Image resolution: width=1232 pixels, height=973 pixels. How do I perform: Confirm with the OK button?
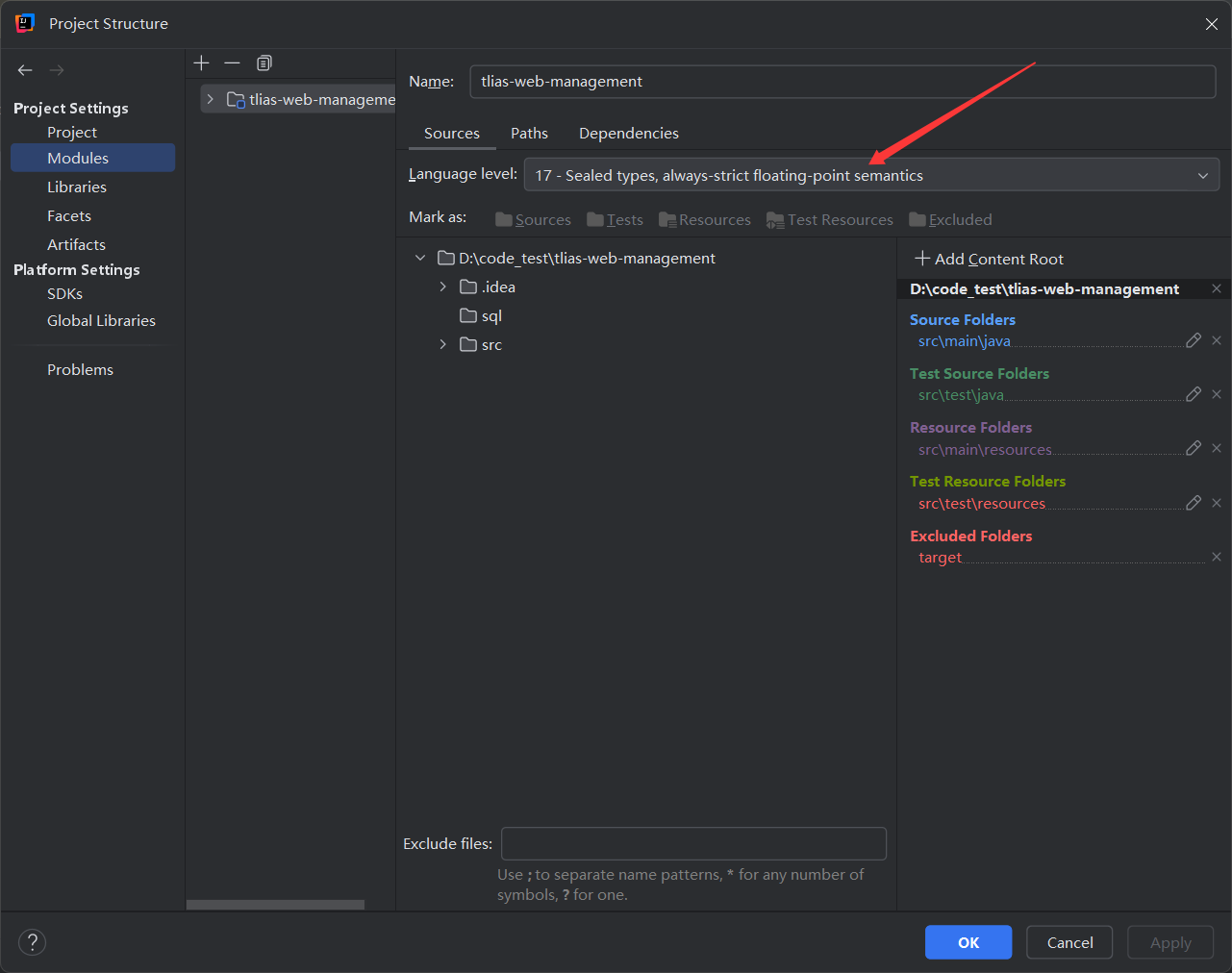[x=968, y=942]
